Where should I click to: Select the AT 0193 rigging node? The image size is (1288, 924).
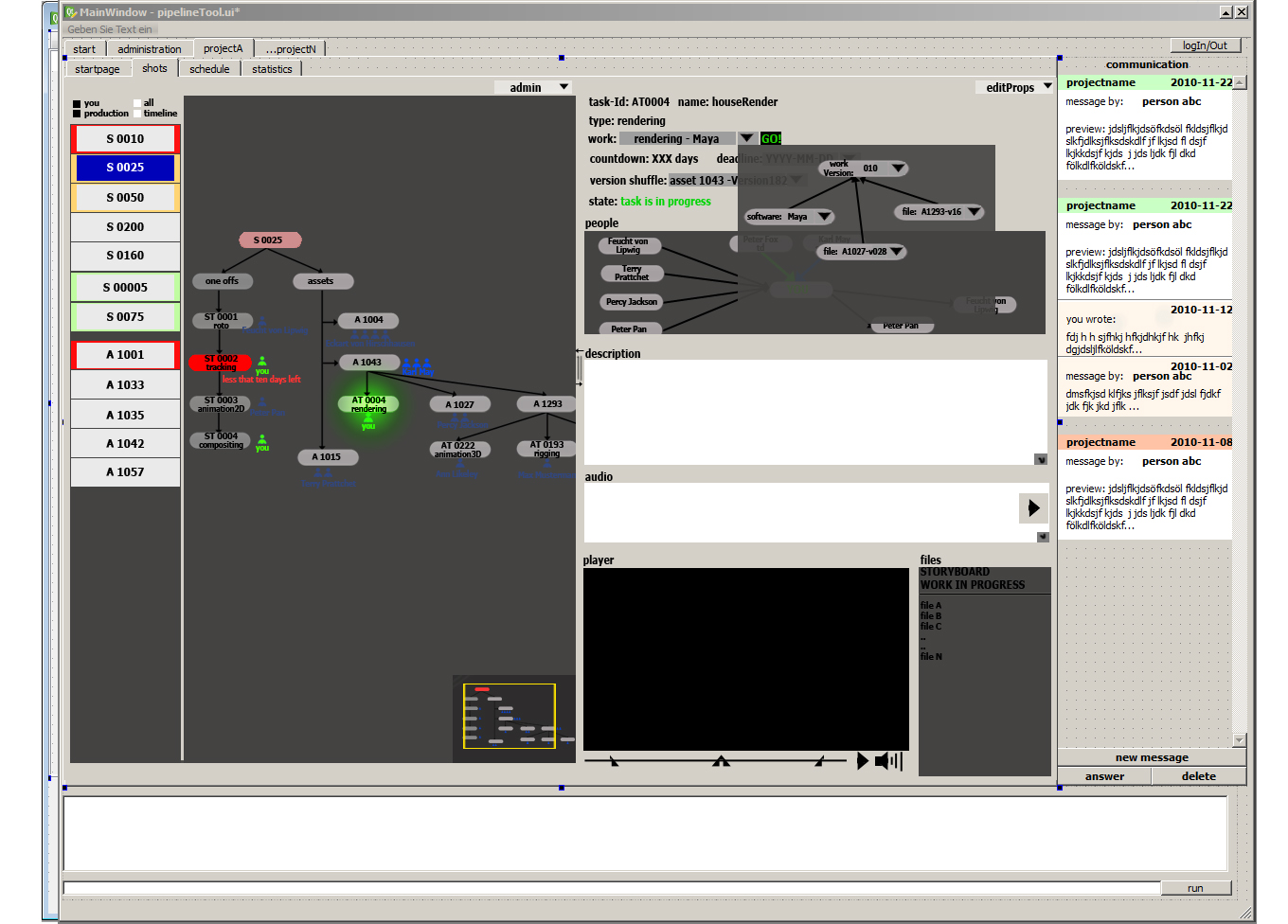point(546,449)
